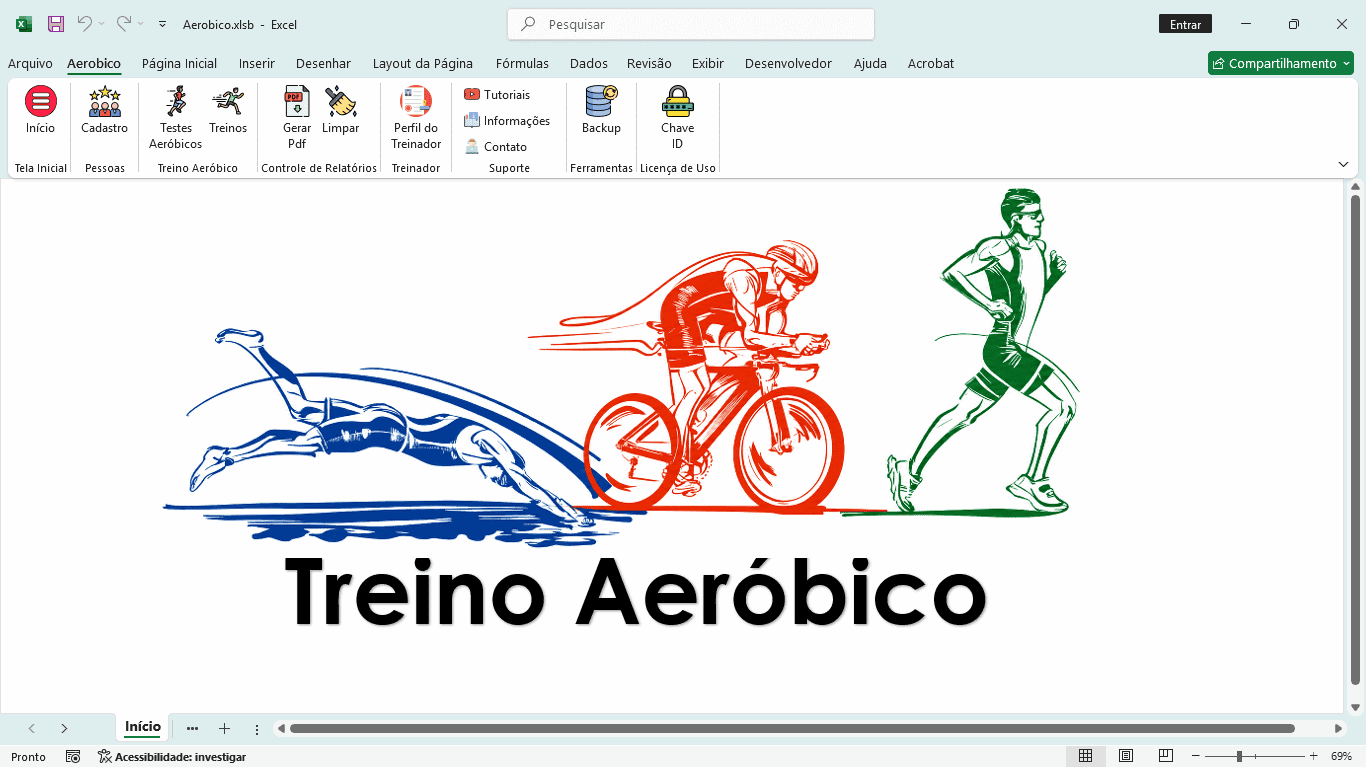This screenshot has width=1366, height=768.
Task: Click the horizontal scrollbar right arrow
Action: [1339, 729]
